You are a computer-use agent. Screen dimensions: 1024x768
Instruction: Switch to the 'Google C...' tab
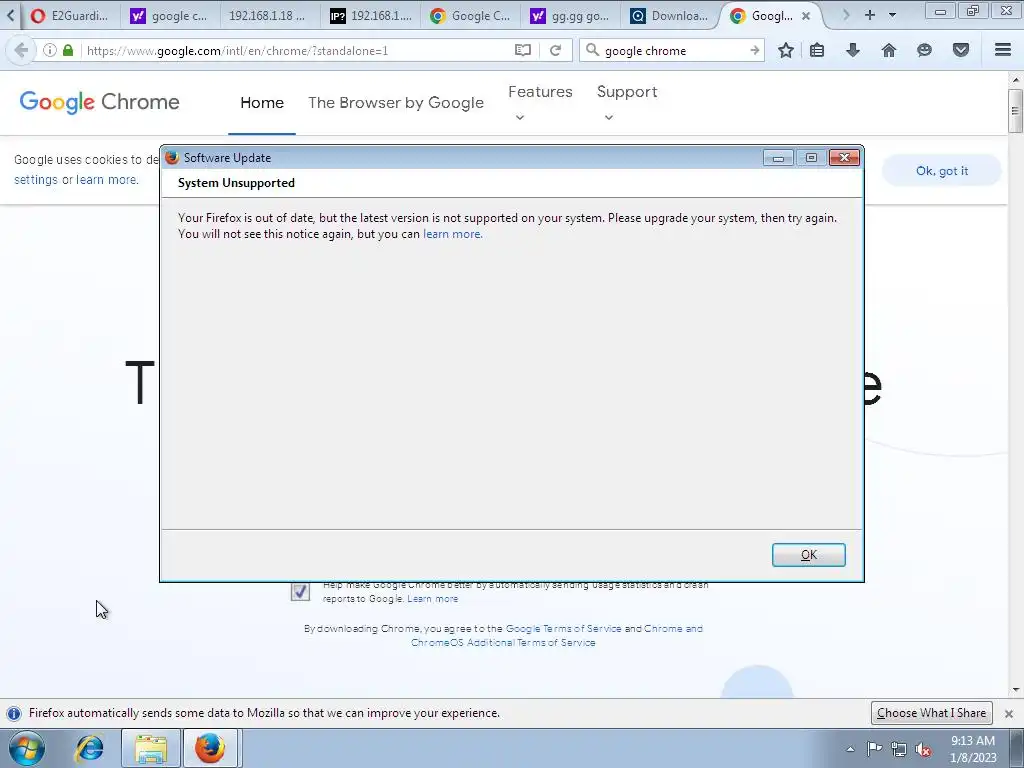pyautogui.click(x=470, y=16)
